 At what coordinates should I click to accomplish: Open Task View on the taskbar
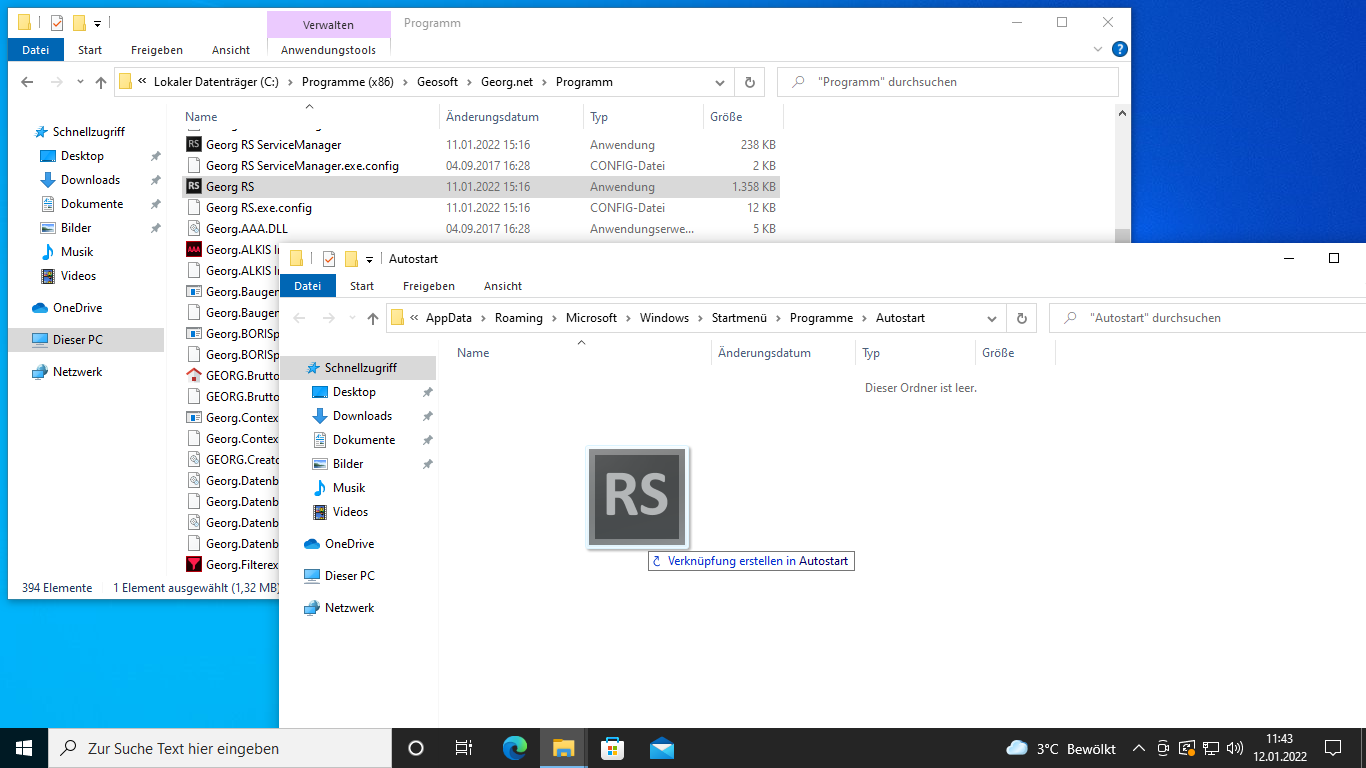(x=464, y=748)
